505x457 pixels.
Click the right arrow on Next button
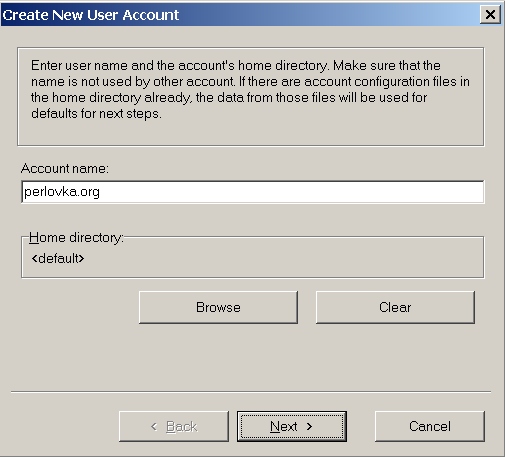click(309, 426)
